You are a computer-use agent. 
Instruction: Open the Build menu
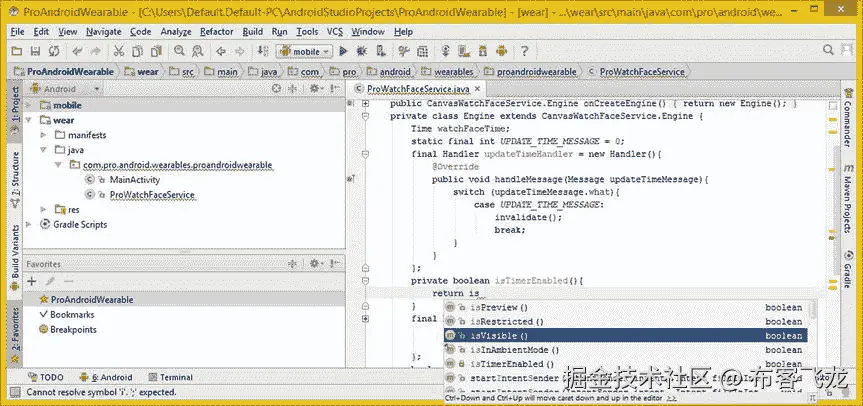(253, 32)
